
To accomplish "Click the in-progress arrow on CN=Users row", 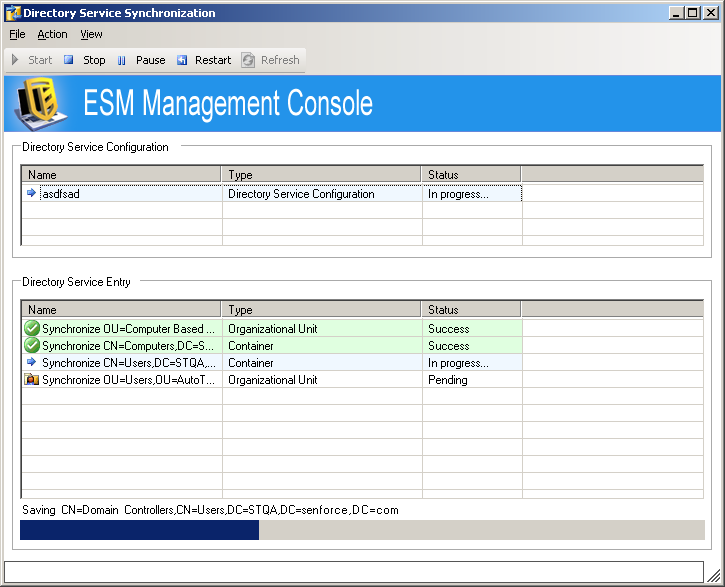I will pos(31,362).
